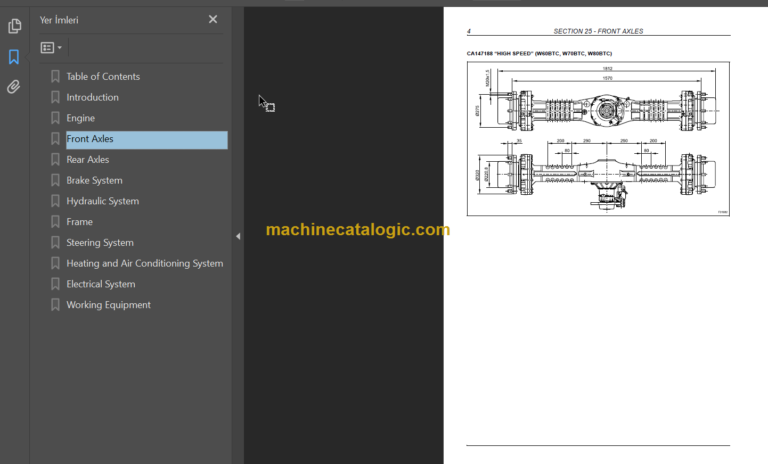
Task: Open the Steering System bookmark
Action: coord(100,243)
